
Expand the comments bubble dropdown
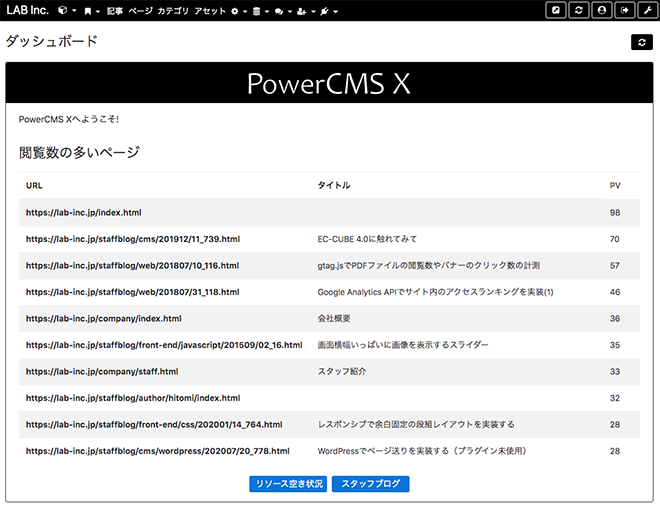pyautogui.click(x=283, y=11)
